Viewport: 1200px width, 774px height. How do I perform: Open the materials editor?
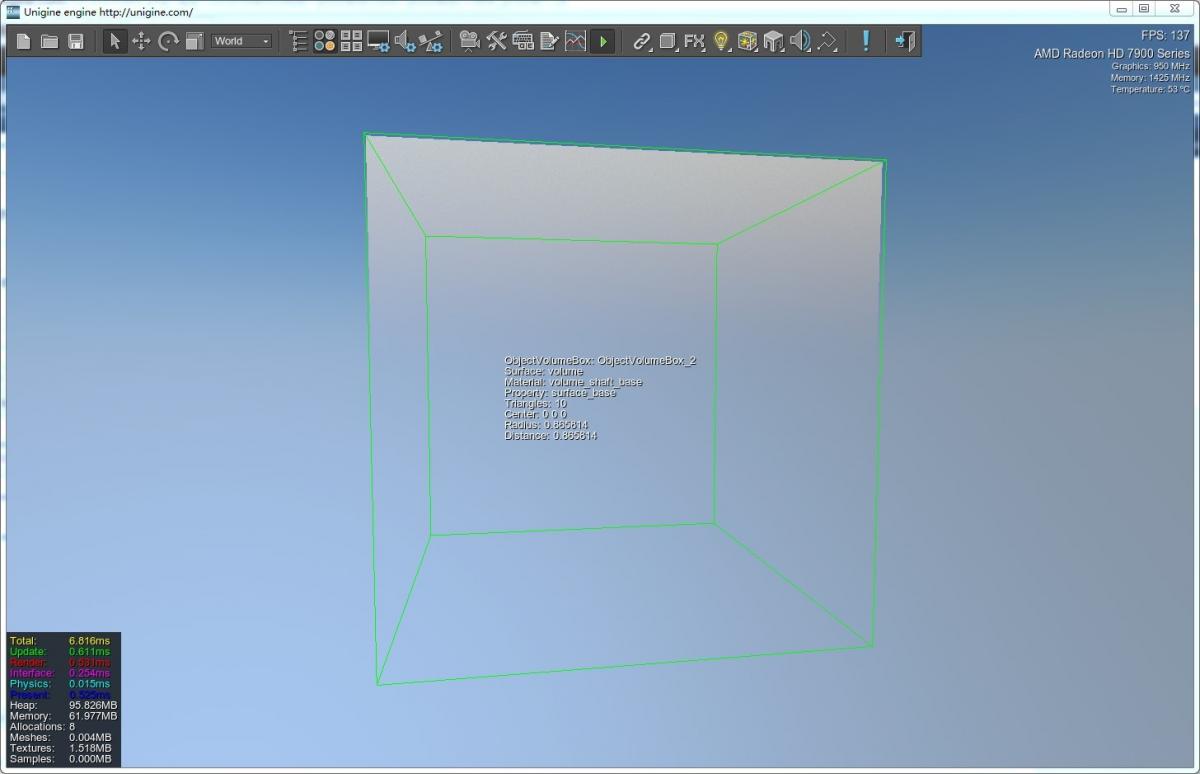click(323, 41)
